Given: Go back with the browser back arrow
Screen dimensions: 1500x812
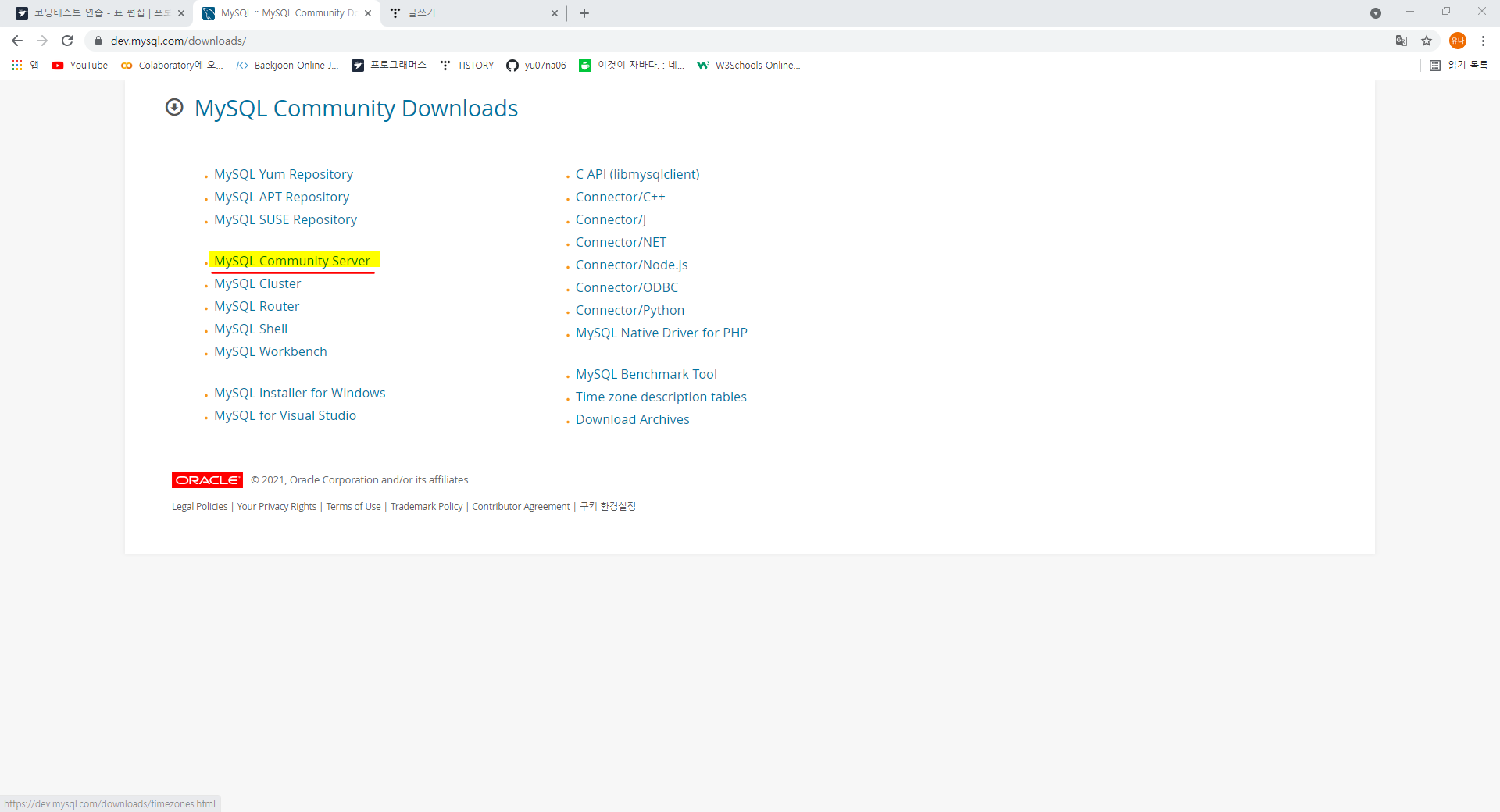Looking at the screenshot, I should click(17, 41).
